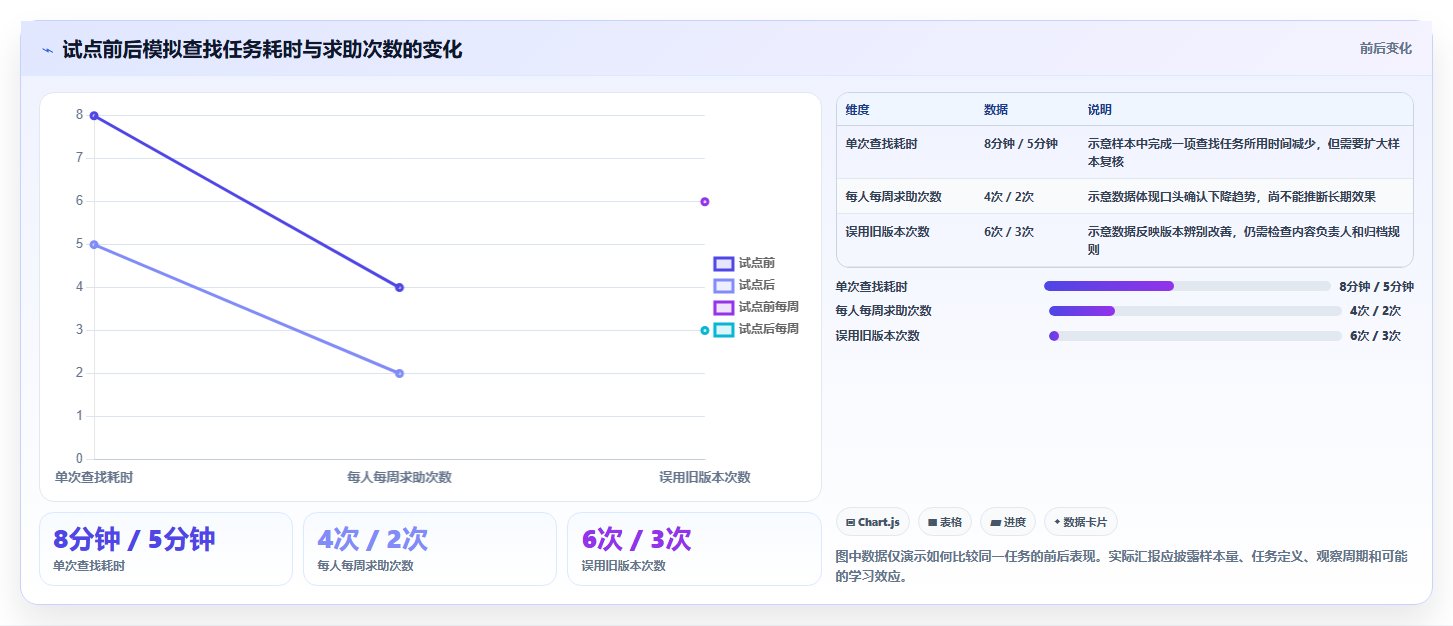Toggle the 试点前 legend series

click(x=744, y=264)
